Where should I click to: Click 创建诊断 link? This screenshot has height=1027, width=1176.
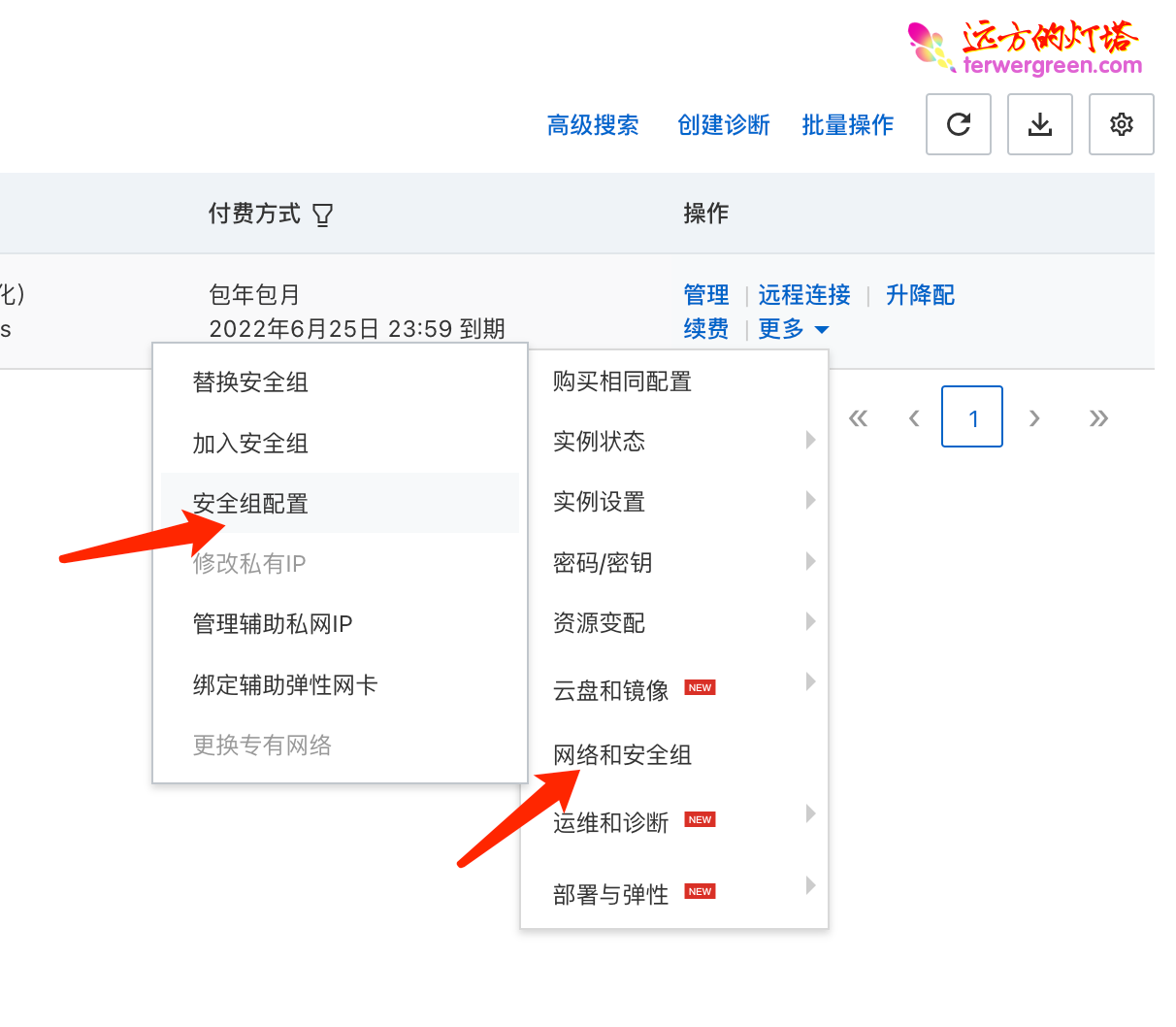tap(724, 125)
